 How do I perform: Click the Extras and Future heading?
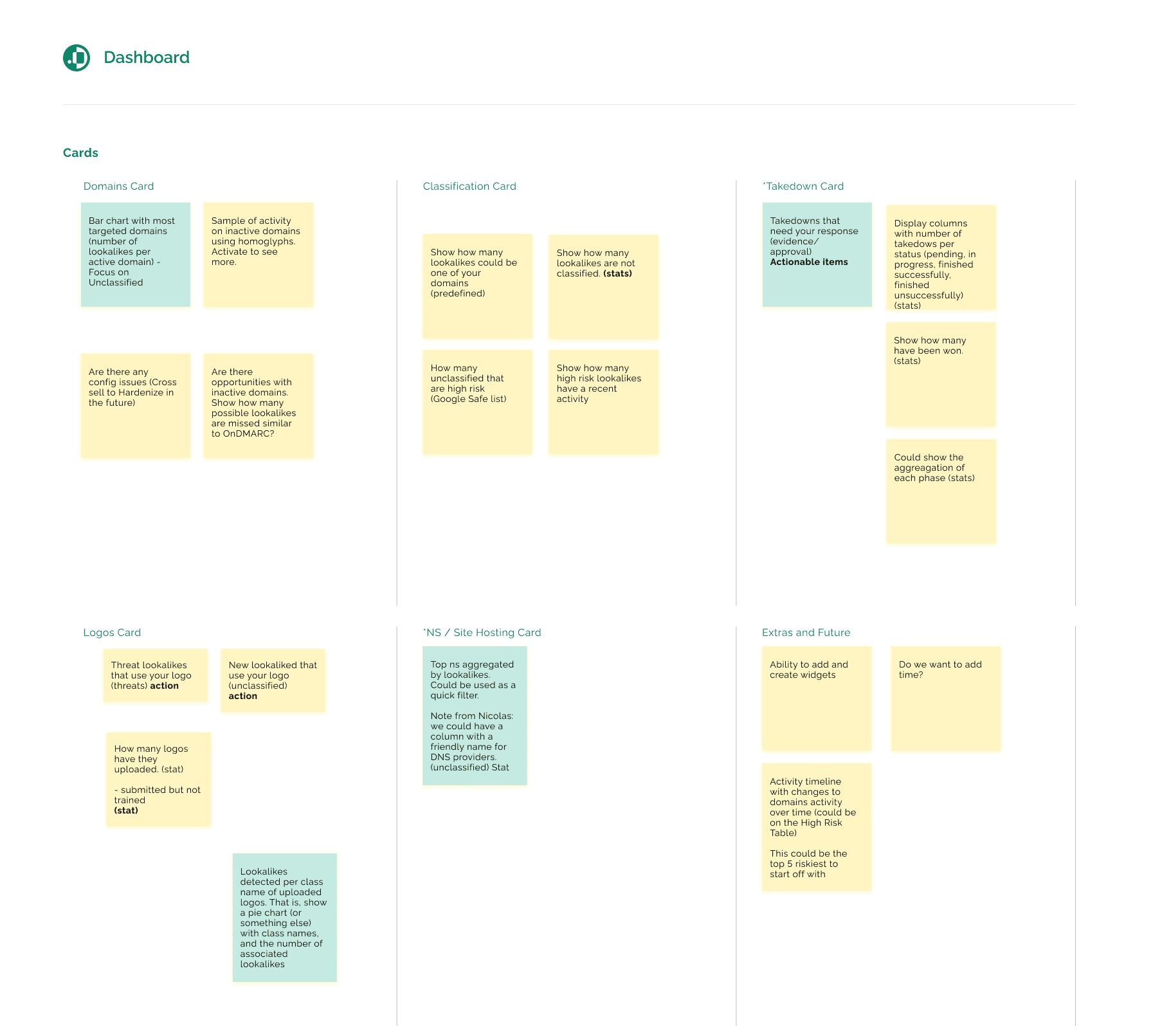point(806,632)
